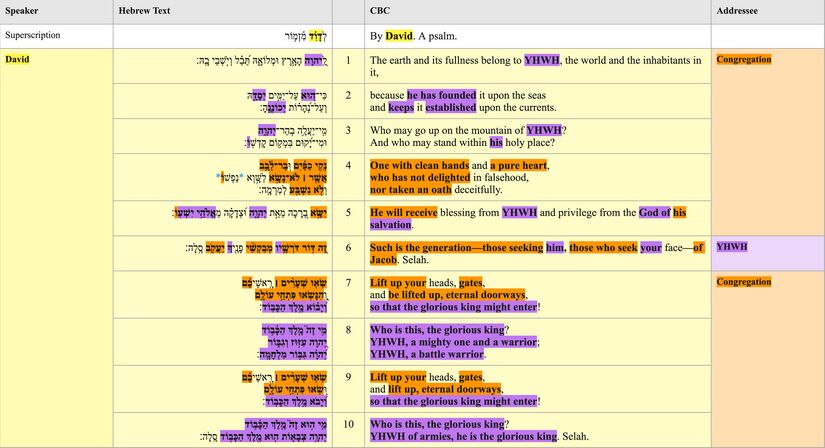Select the "CBC" column header
Image resolution: width=825 pixels, height=448 pixels.
click(x=380, y=11)
